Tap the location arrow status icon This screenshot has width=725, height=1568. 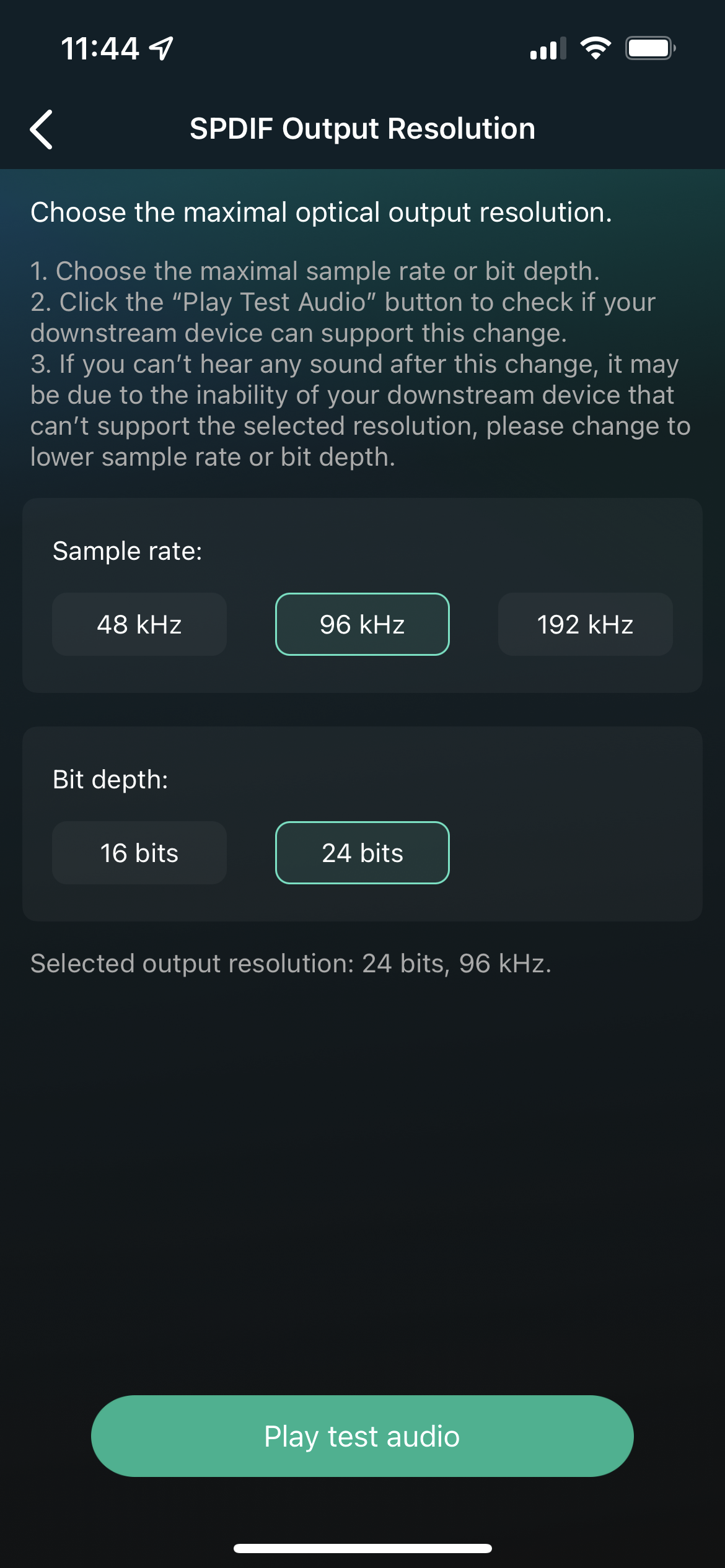(161, 48)
